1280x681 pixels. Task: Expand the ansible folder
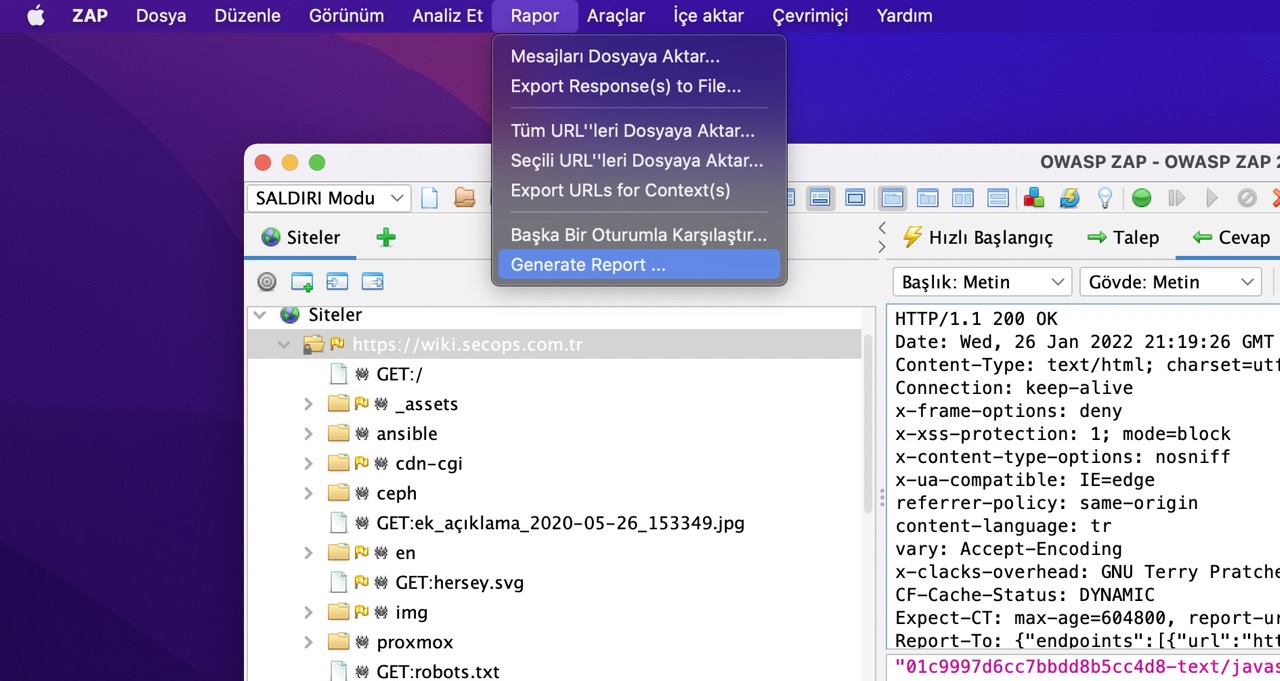[x=309, y=434]
